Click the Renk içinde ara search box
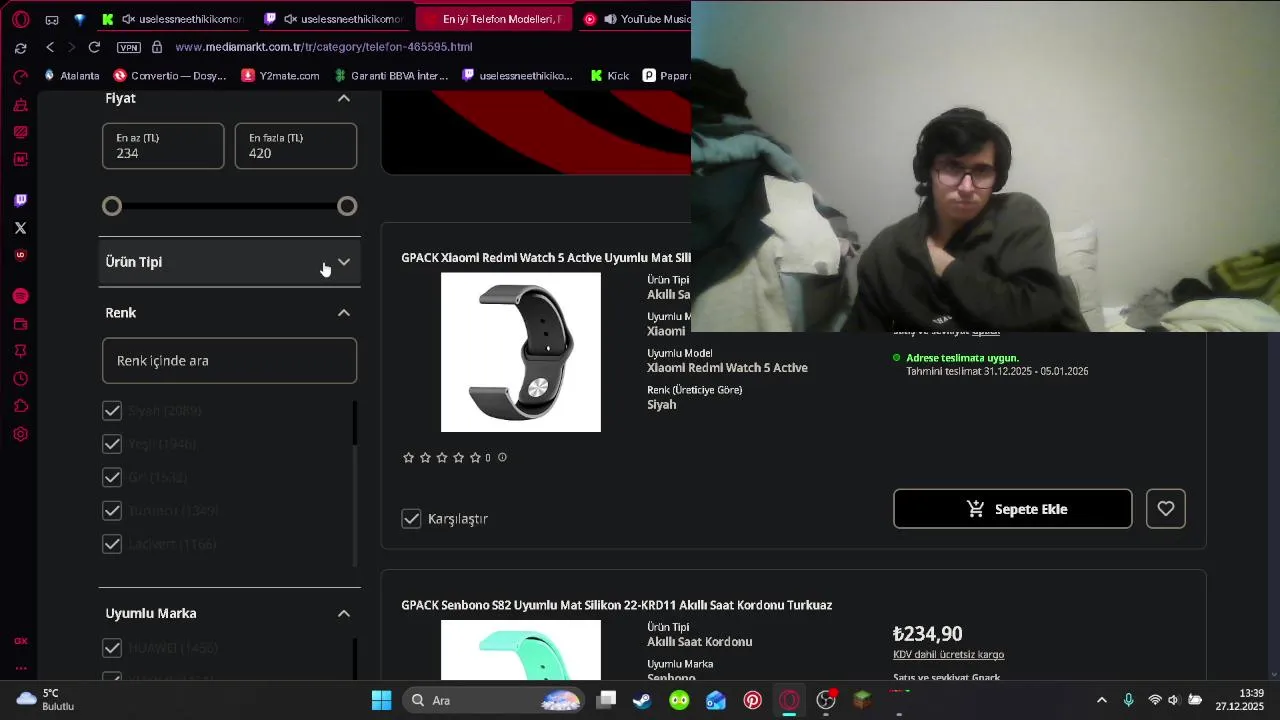This screenshot has width=1280, height=720. point(229,361)
